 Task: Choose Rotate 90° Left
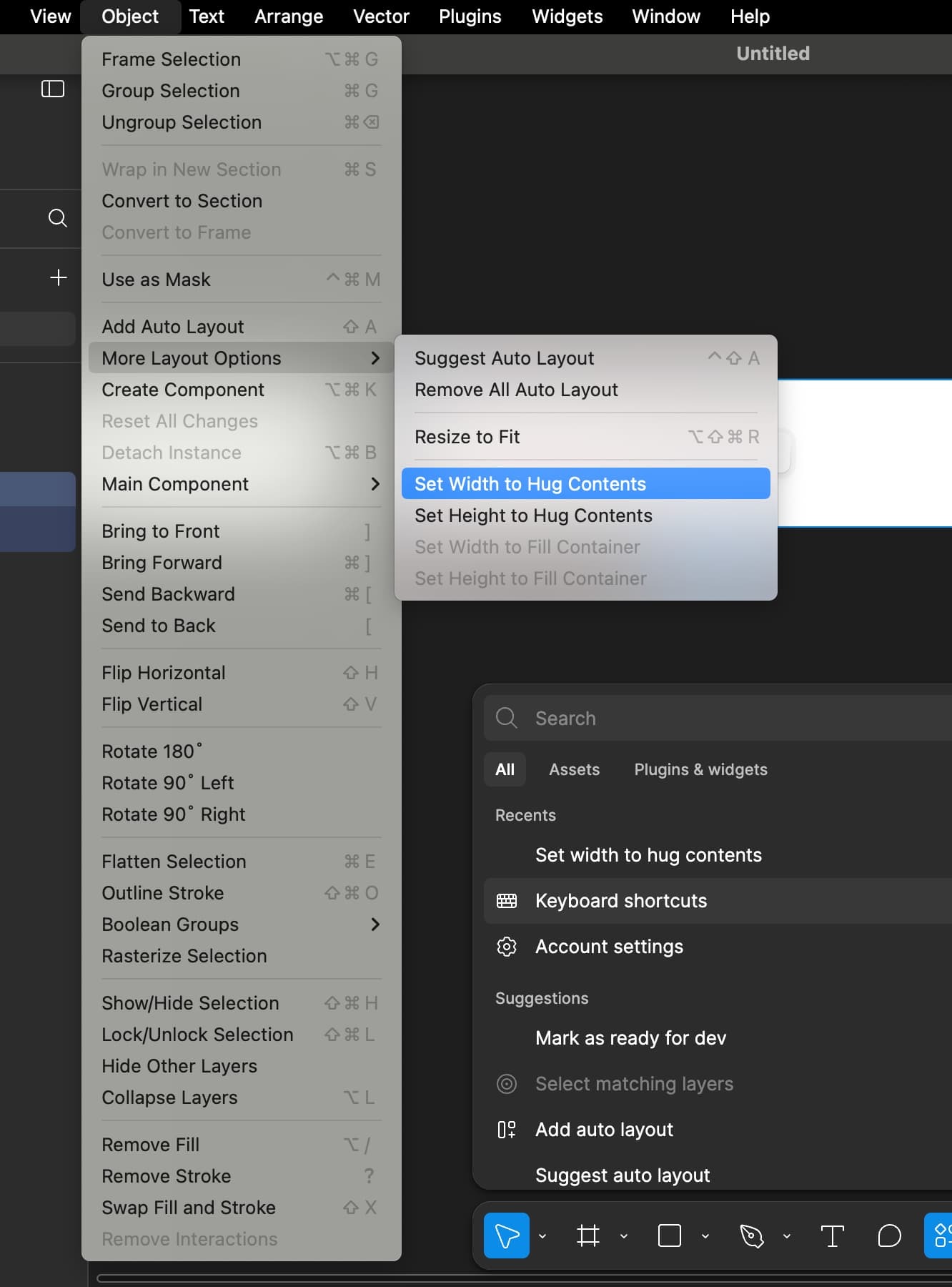242,783
